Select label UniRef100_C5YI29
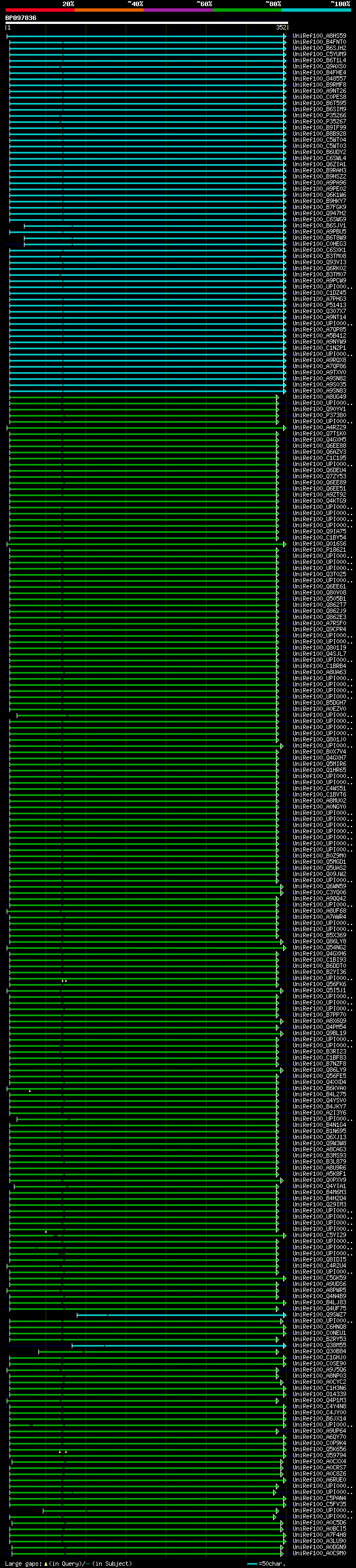Screen dimensions: 356x1568 [x=319, y=1235]
